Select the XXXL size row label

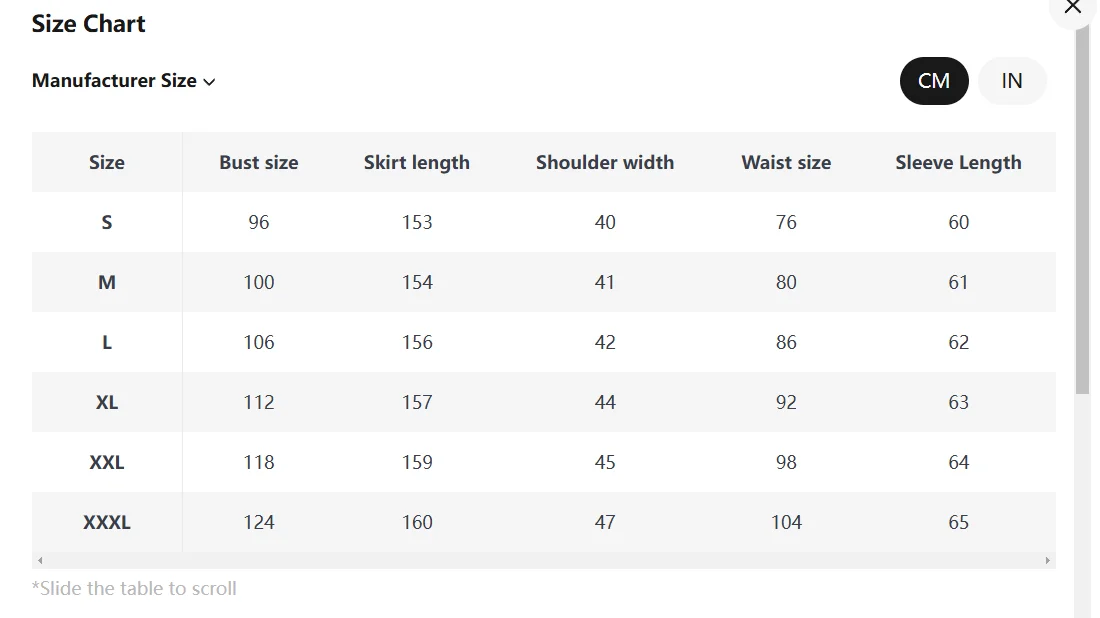[107, 522]
